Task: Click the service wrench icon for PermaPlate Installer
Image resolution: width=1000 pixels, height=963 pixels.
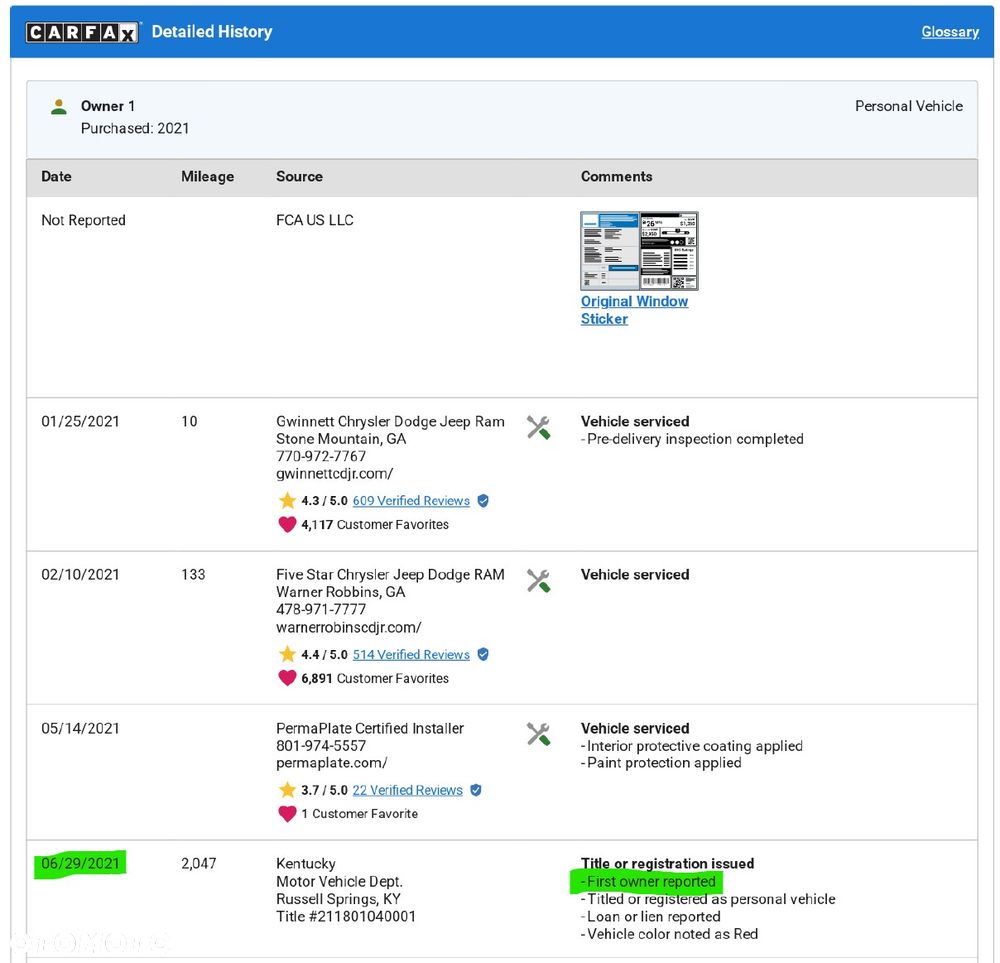Action: pyautogui.click(x=538, y=734)
